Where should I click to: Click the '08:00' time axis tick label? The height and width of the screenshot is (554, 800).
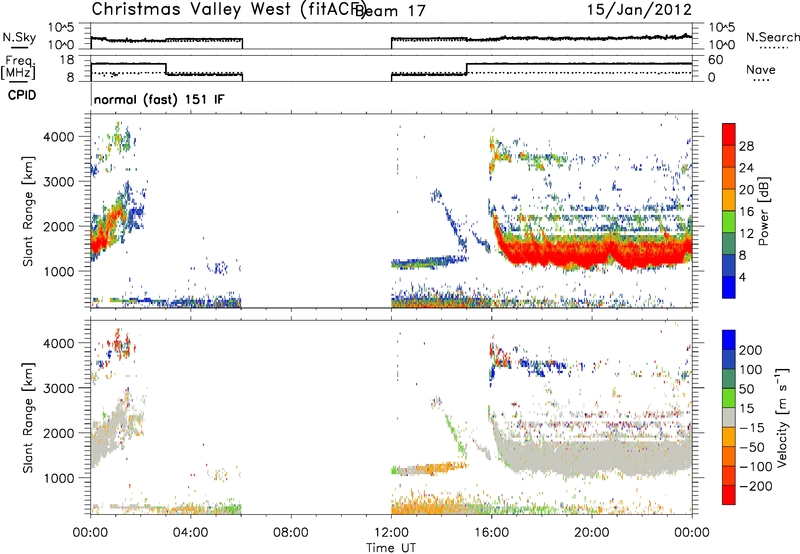click(291, 533)
